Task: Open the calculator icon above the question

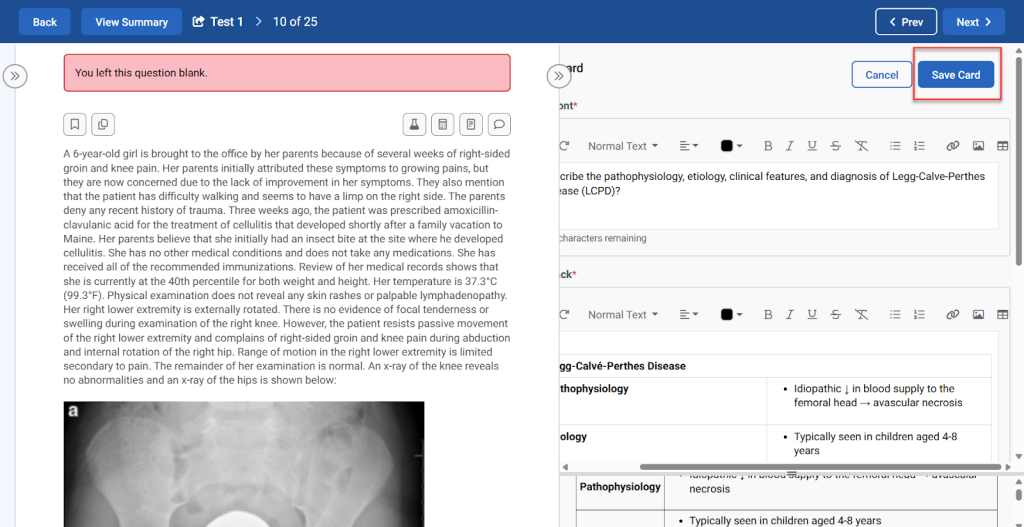Action: click(442, 124)
